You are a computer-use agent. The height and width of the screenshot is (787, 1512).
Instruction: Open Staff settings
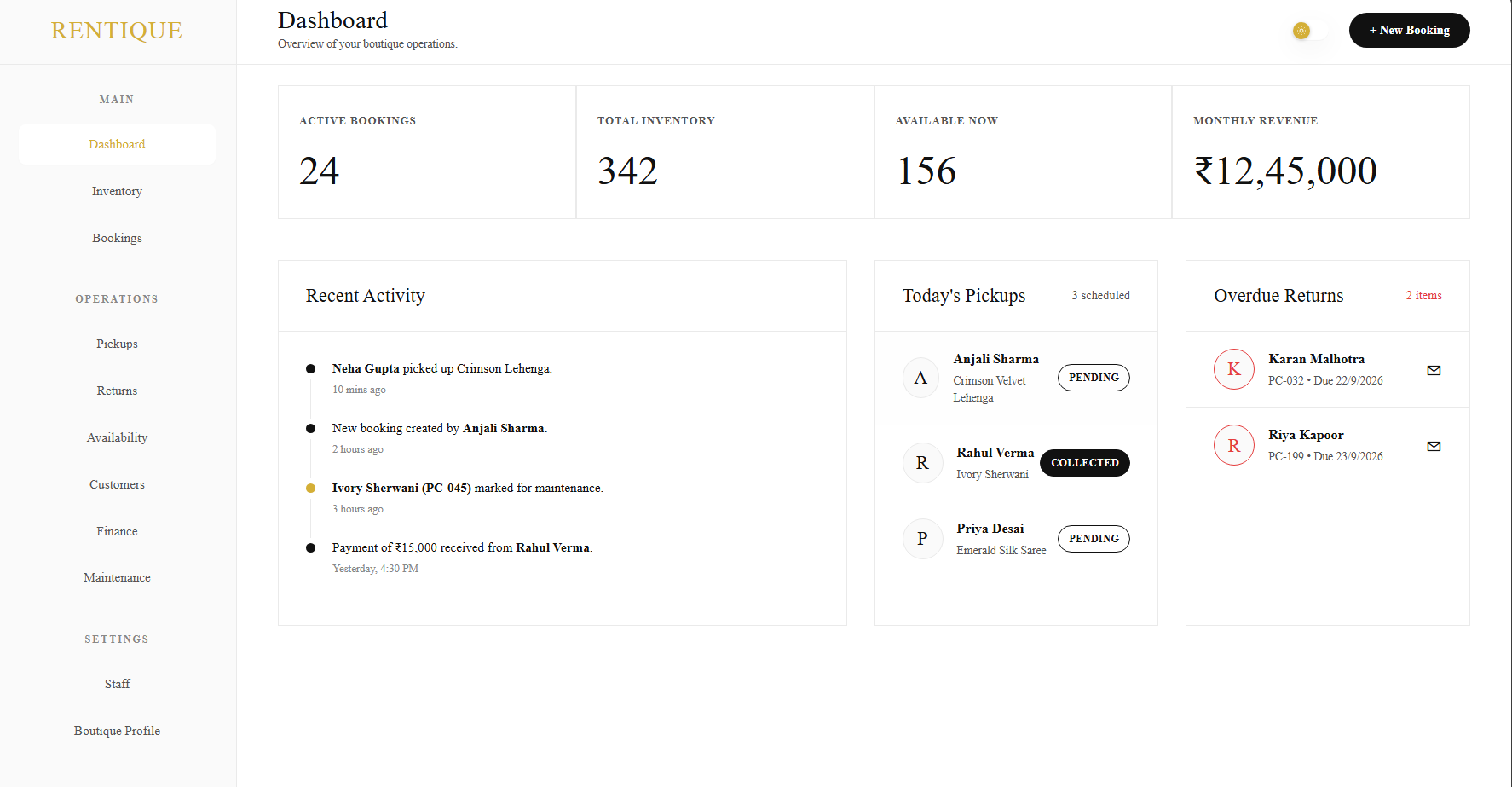117,684
